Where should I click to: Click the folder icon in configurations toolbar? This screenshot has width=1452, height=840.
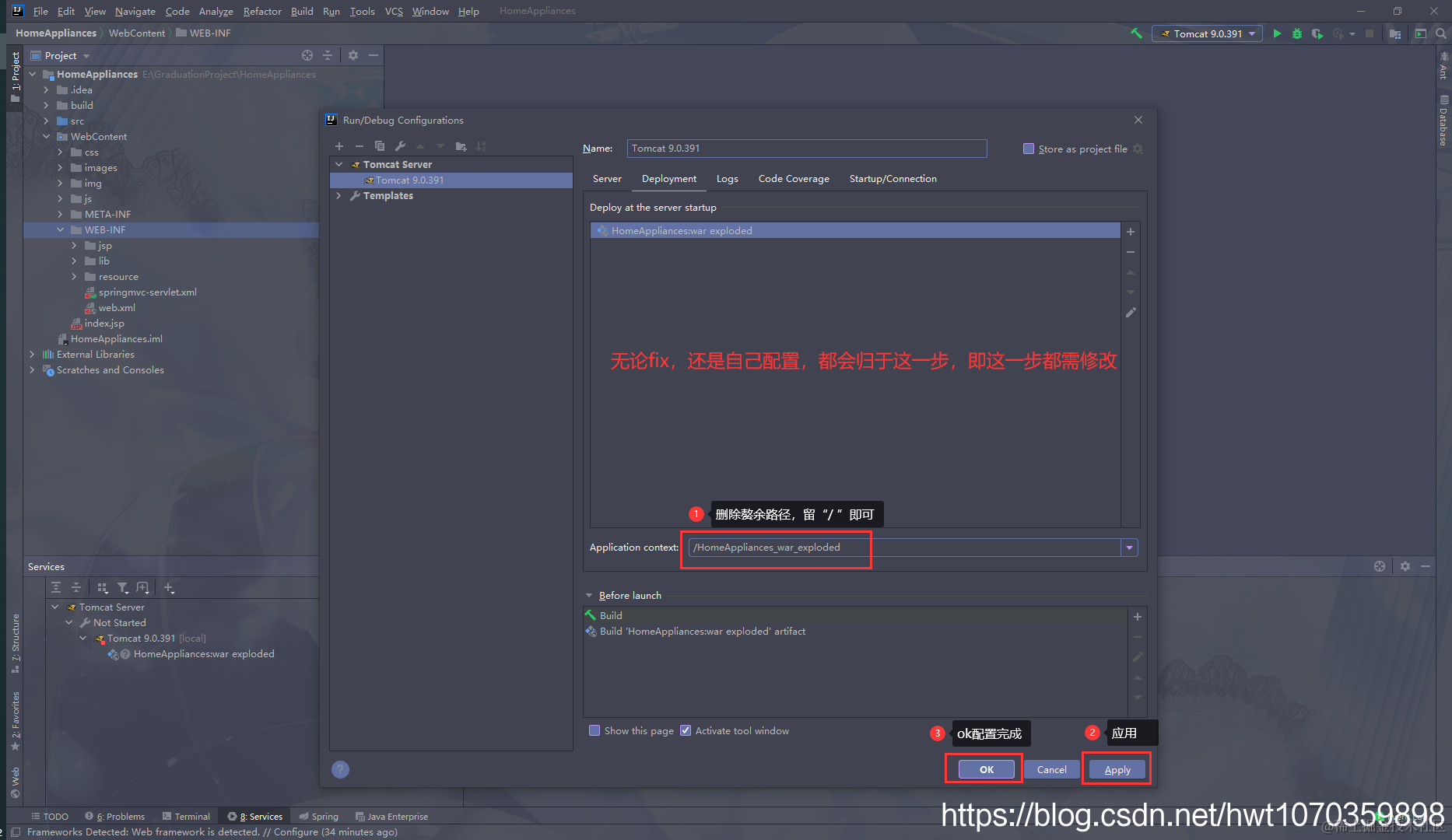(461, 146)
